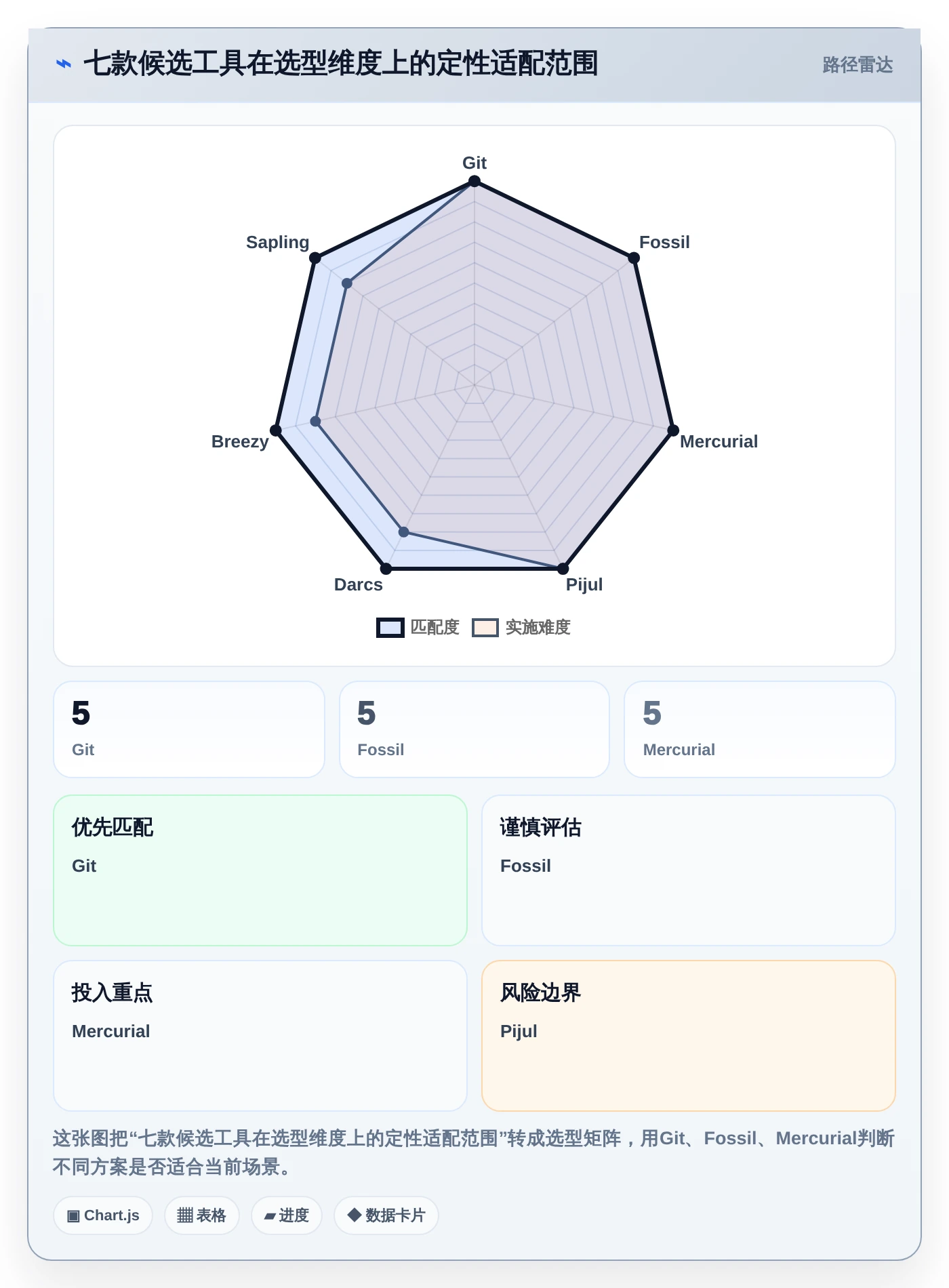Click the inner Breezy data point
The height and width of the screenshot is (1288, 949).
tap(315, 422)
